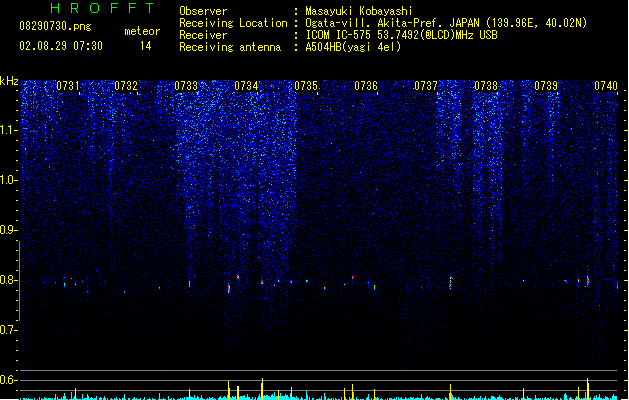Click the 0740 time marker
The width and height of the screenshot is (629, 400).
pyautogui.click(x=606, y=86)
